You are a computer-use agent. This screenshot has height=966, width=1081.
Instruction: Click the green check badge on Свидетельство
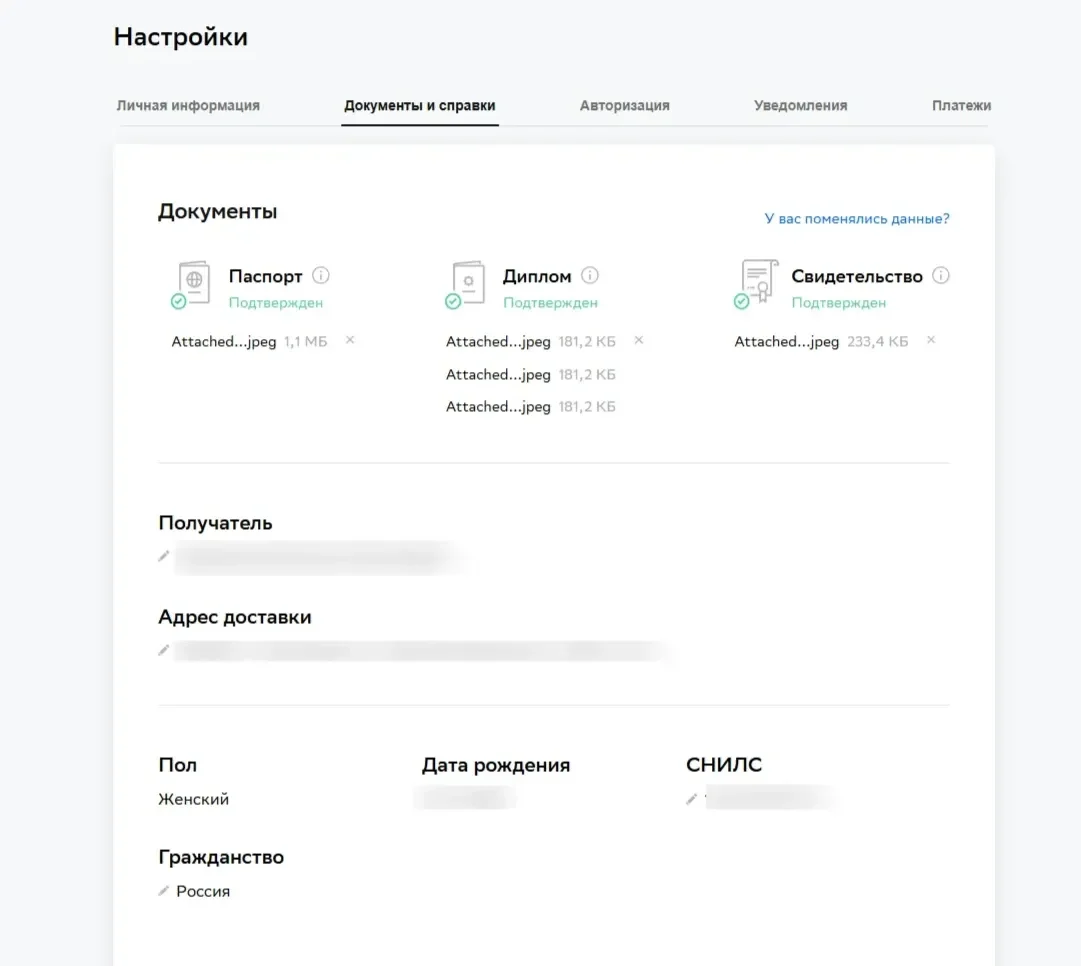coord(741,301)
